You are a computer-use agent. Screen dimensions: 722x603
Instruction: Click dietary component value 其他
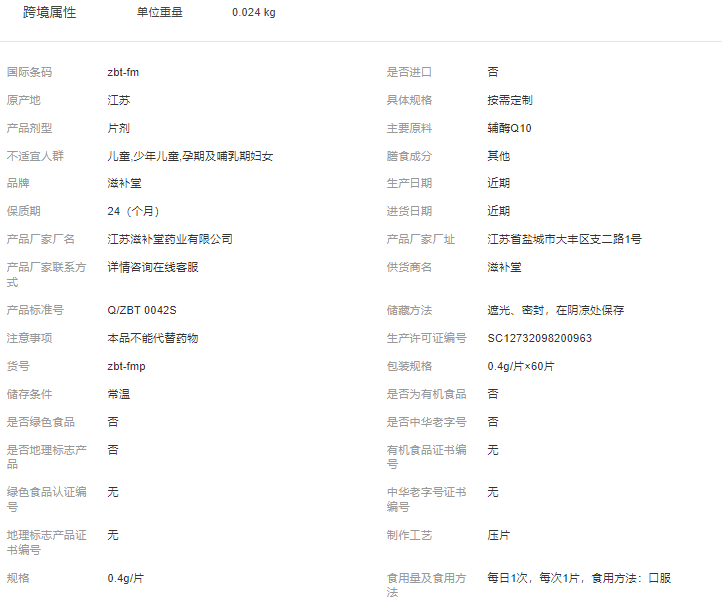[x=499, y=157]
